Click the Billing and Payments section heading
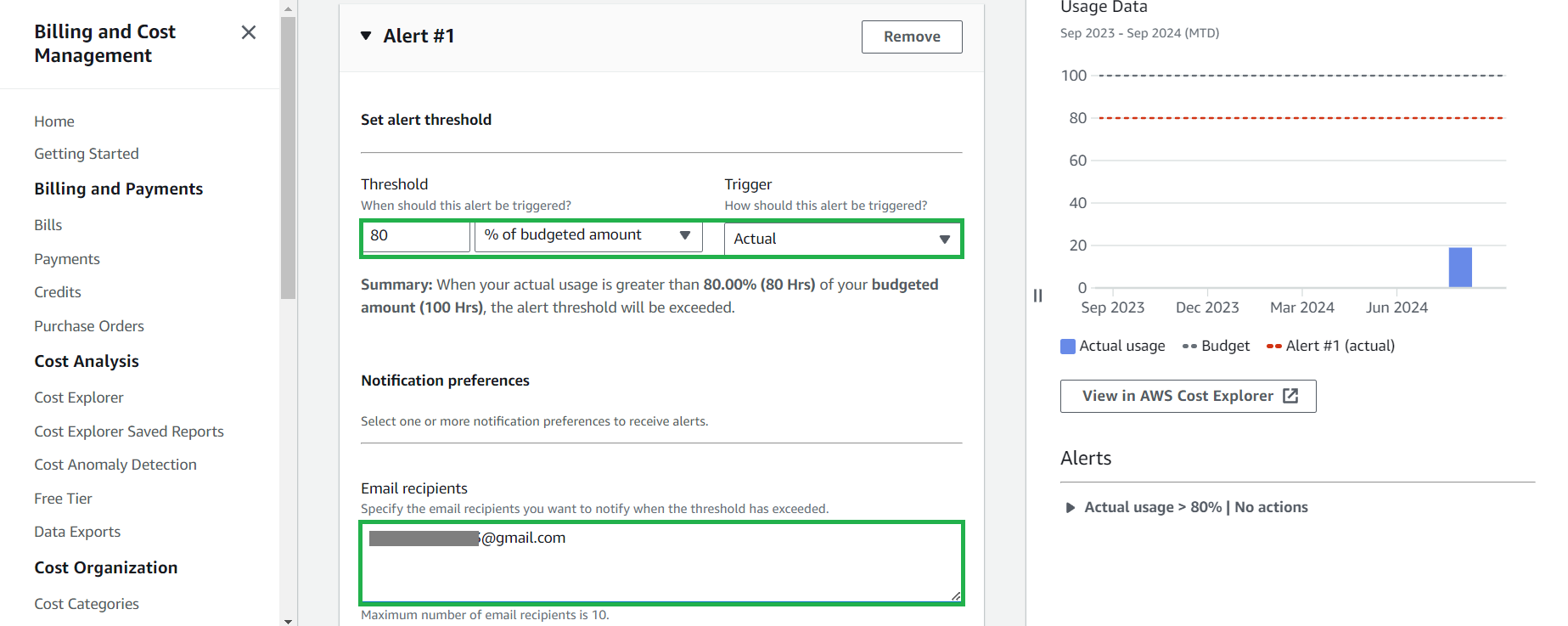 (x=119, y=189)
